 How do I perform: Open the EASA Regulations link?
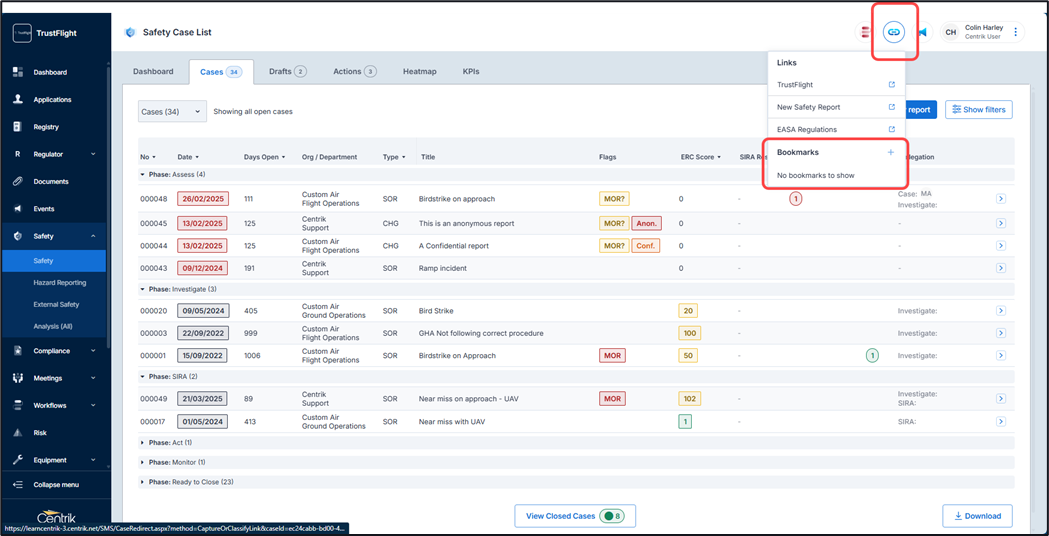[807, 130]
